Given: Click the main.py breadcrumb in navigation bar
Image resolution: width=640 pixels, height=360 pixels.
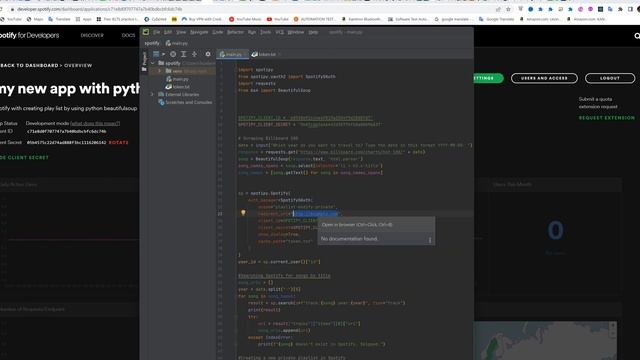Looking at the screenshot, I should [x=177, y=43].
